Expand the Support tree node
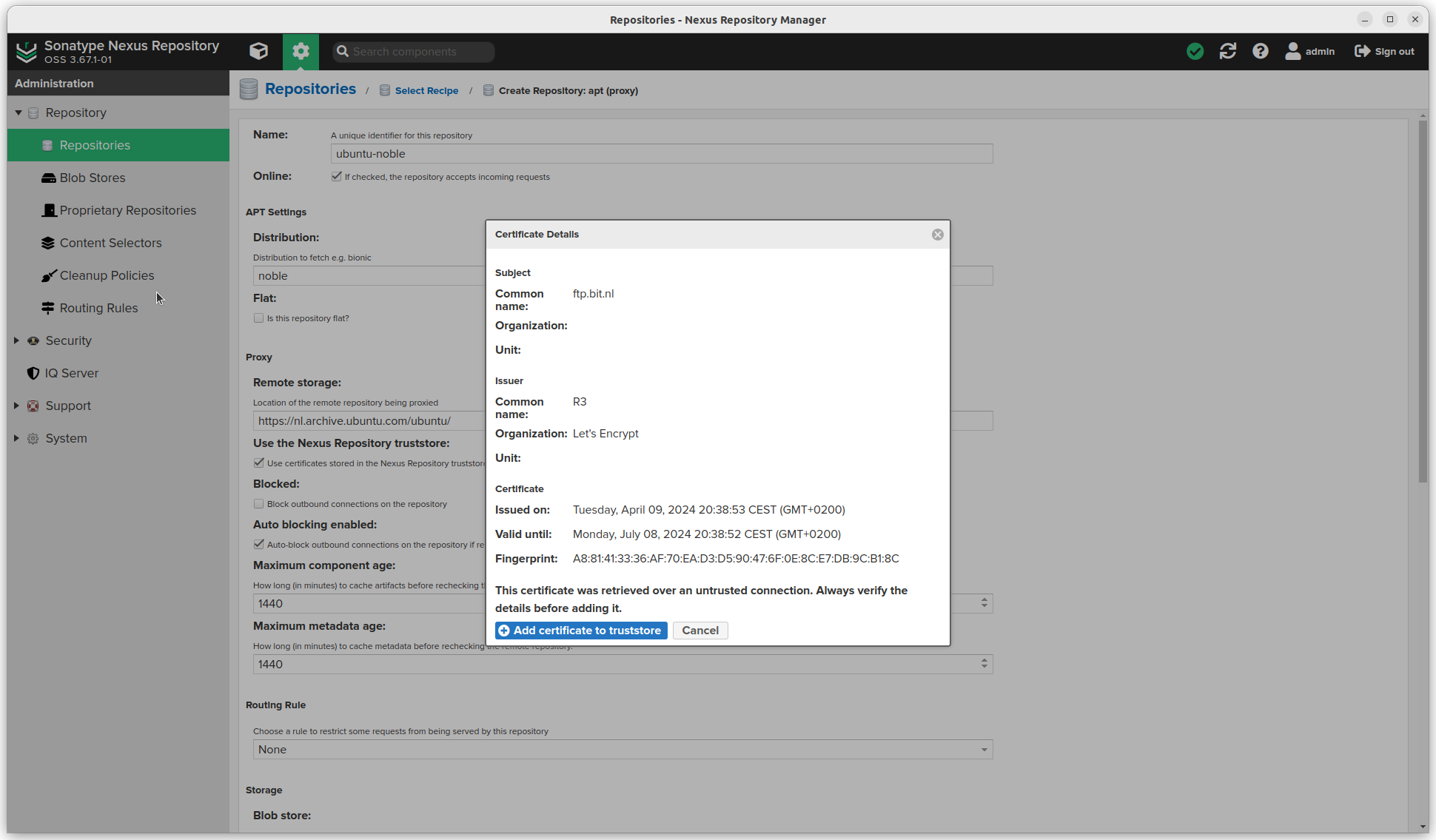The image size is (1436, 840). pyautogui.click(x=16, y=406)
